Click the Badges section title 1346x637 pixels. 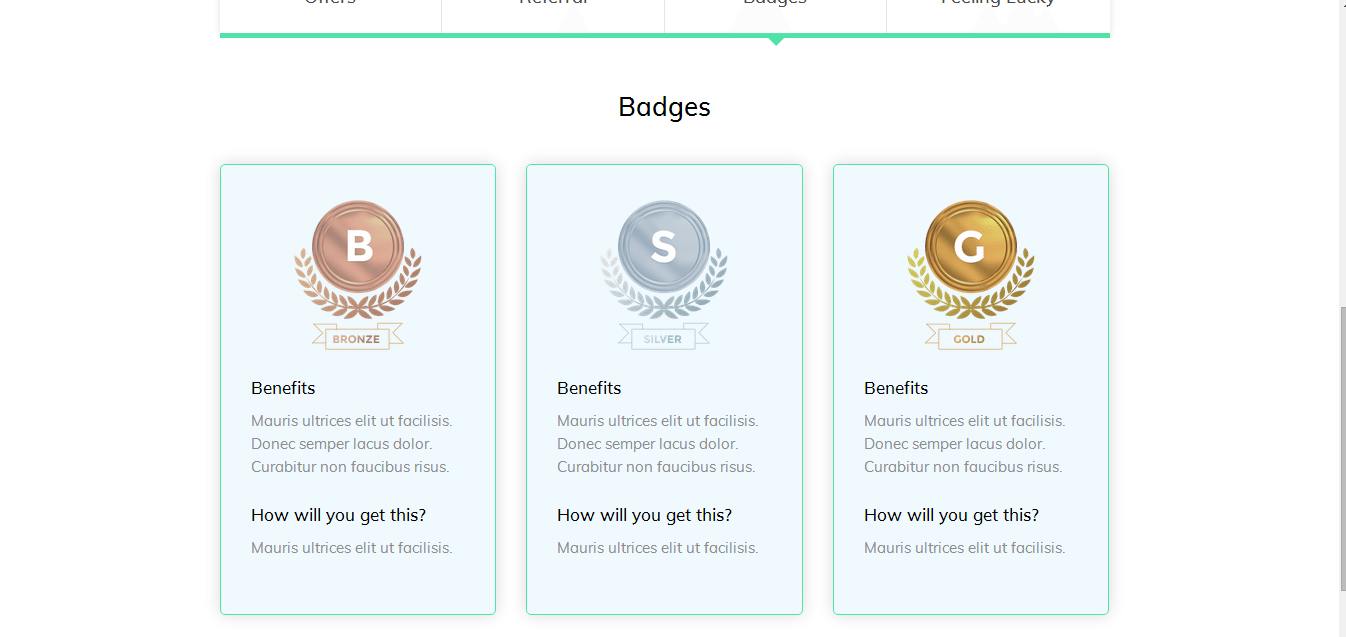pos(664,107)
